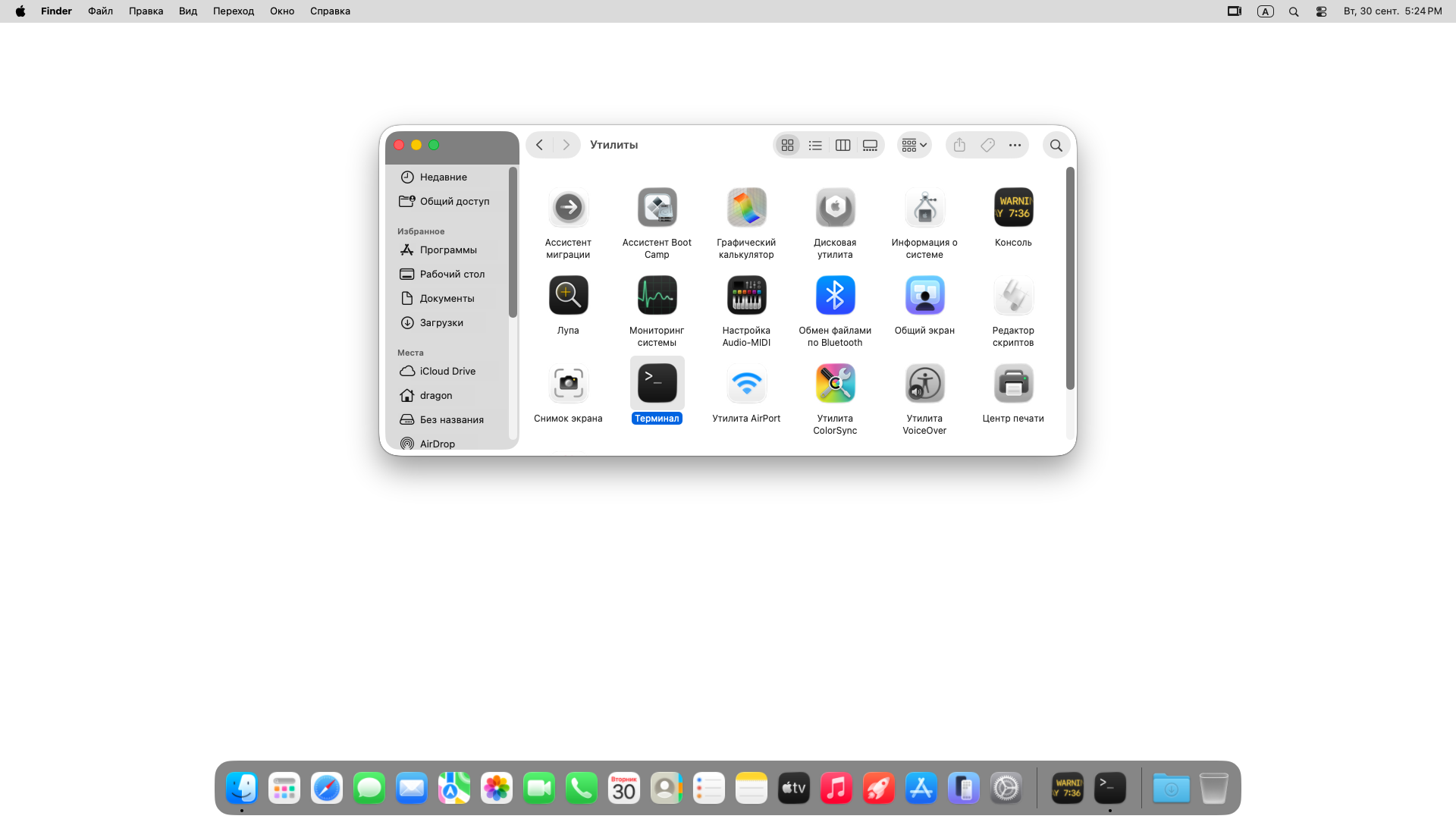Open the Disk Utility app icon
The height and width of the screenshot is (819, 1456).
point(835,208)
